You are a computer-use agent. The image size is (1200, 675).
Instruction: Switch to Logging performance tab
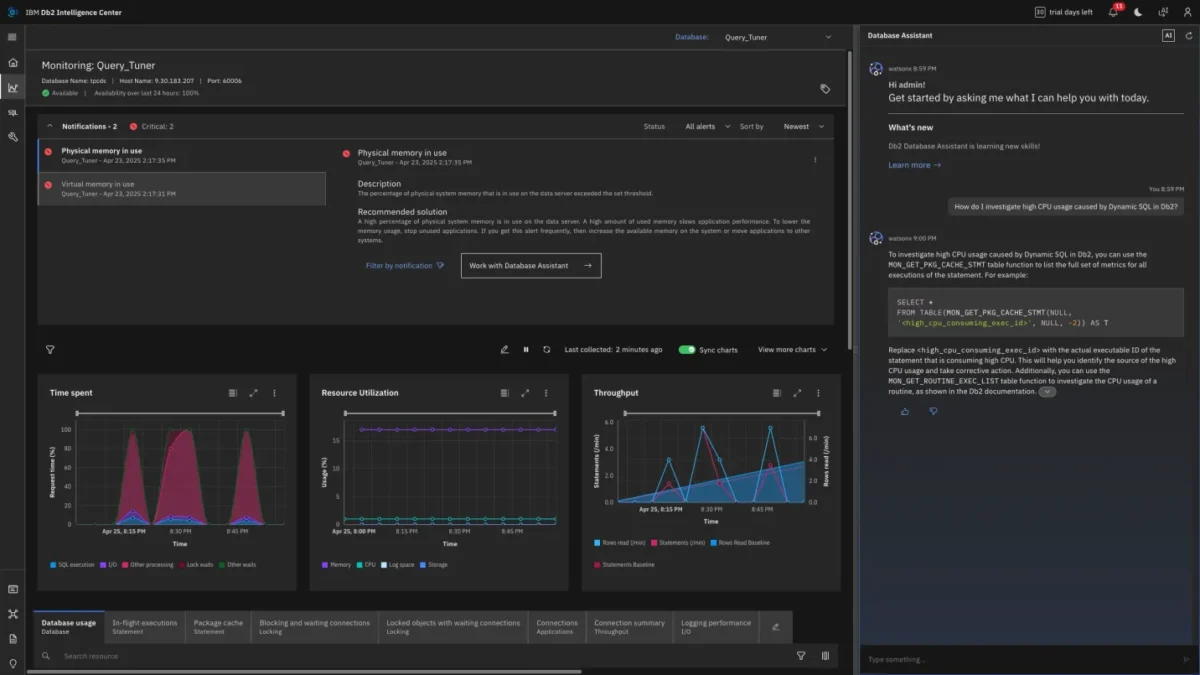tap(716, 627)
